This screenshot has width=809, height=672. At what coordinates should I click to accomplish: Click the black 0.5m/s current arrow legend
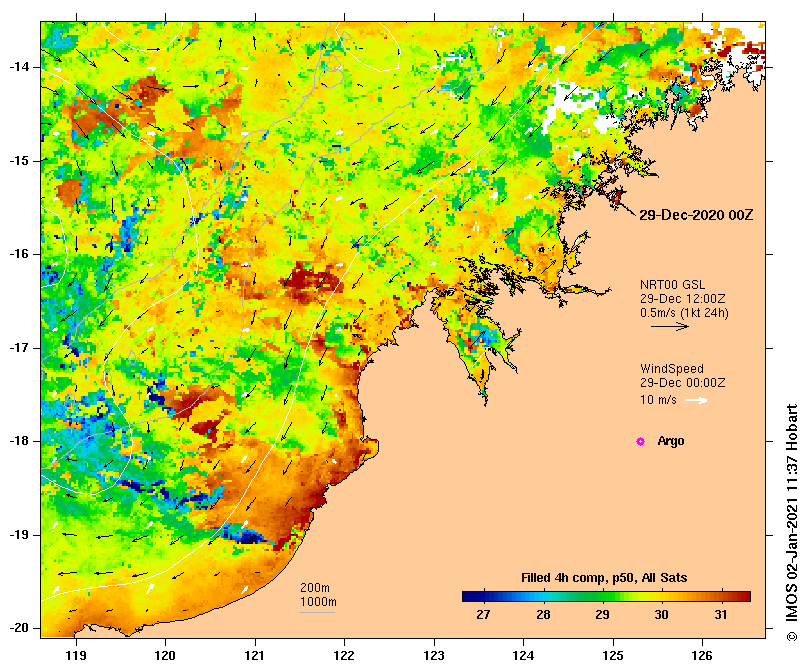pyautogui.click(x=670, y=326)
